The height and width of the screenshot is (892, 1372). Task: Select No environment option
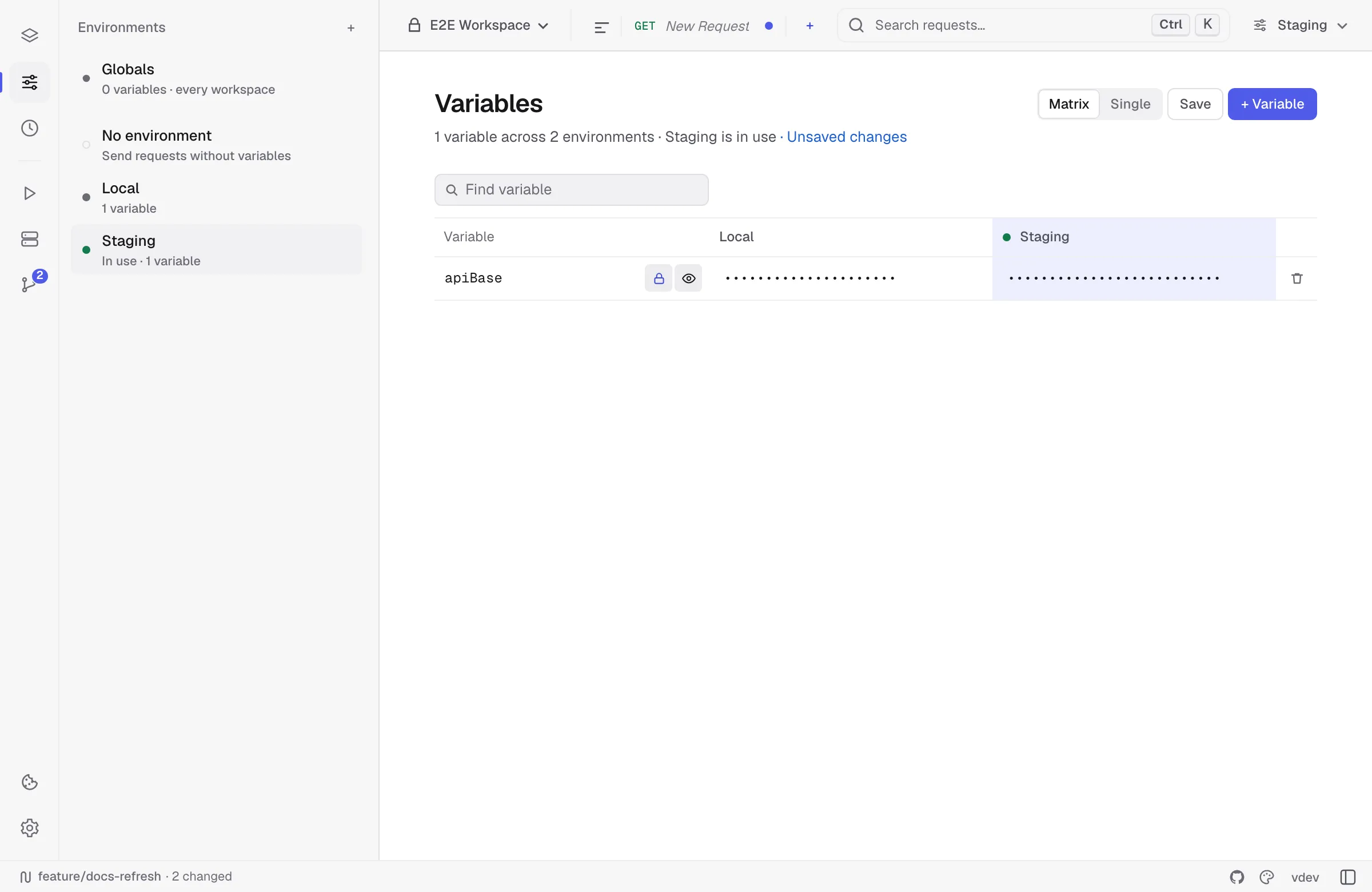(216, 145)
